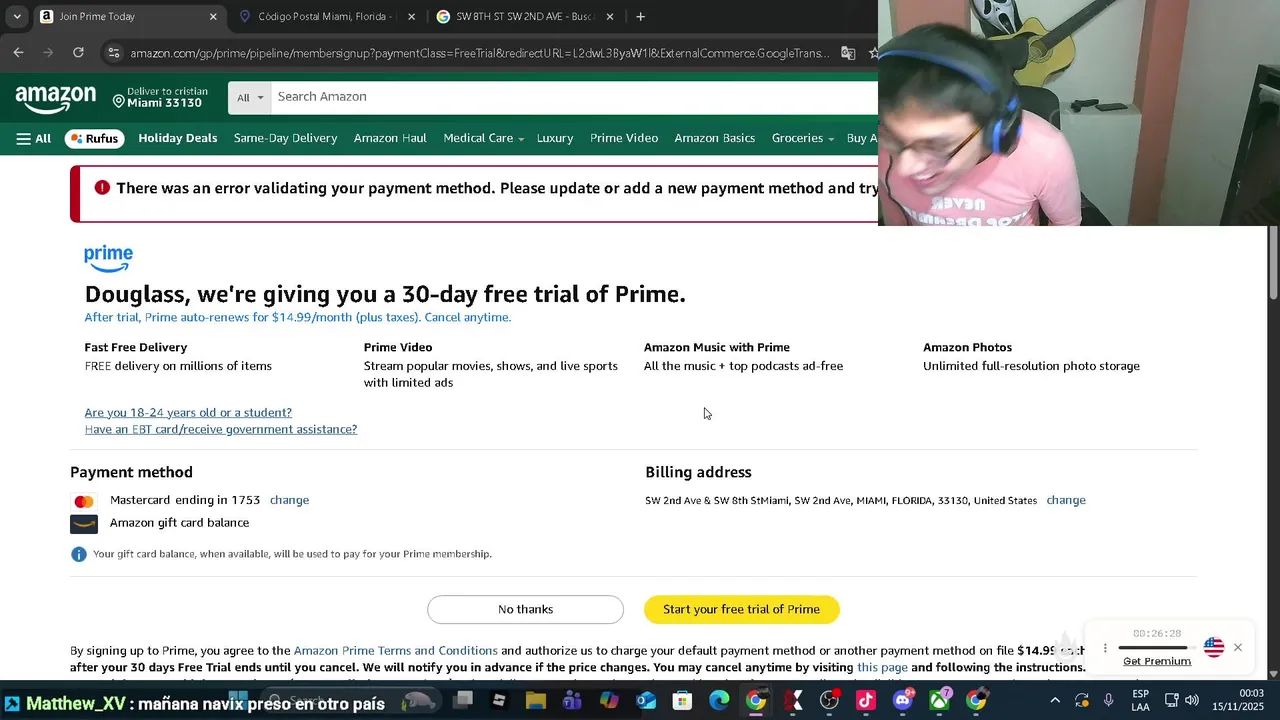Click the Amazon logo
This screenshot has height=720, width=1280.
[56, 98]
